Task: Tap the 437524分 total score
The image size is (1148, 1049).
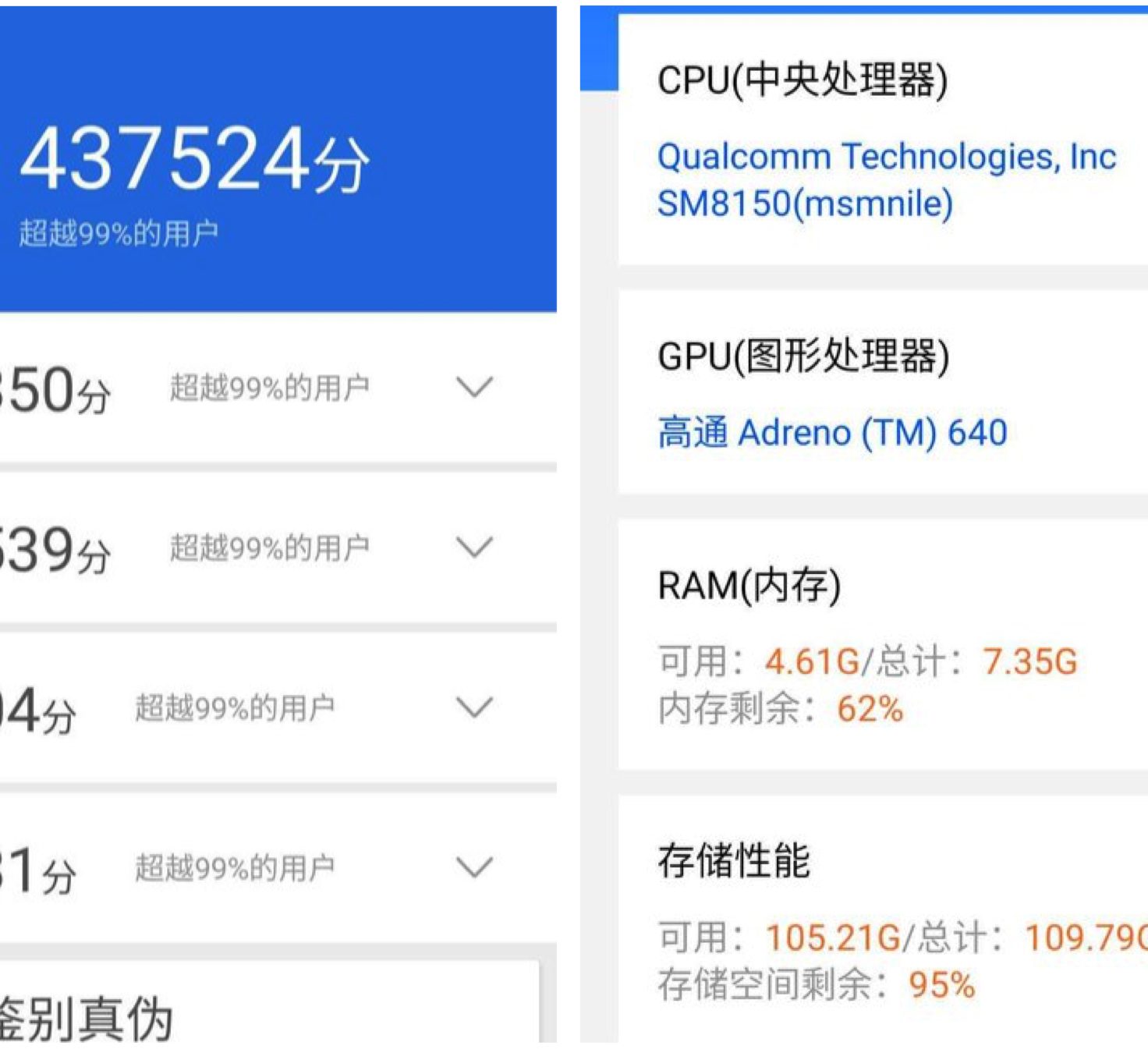Action: (x=193, y=161)
